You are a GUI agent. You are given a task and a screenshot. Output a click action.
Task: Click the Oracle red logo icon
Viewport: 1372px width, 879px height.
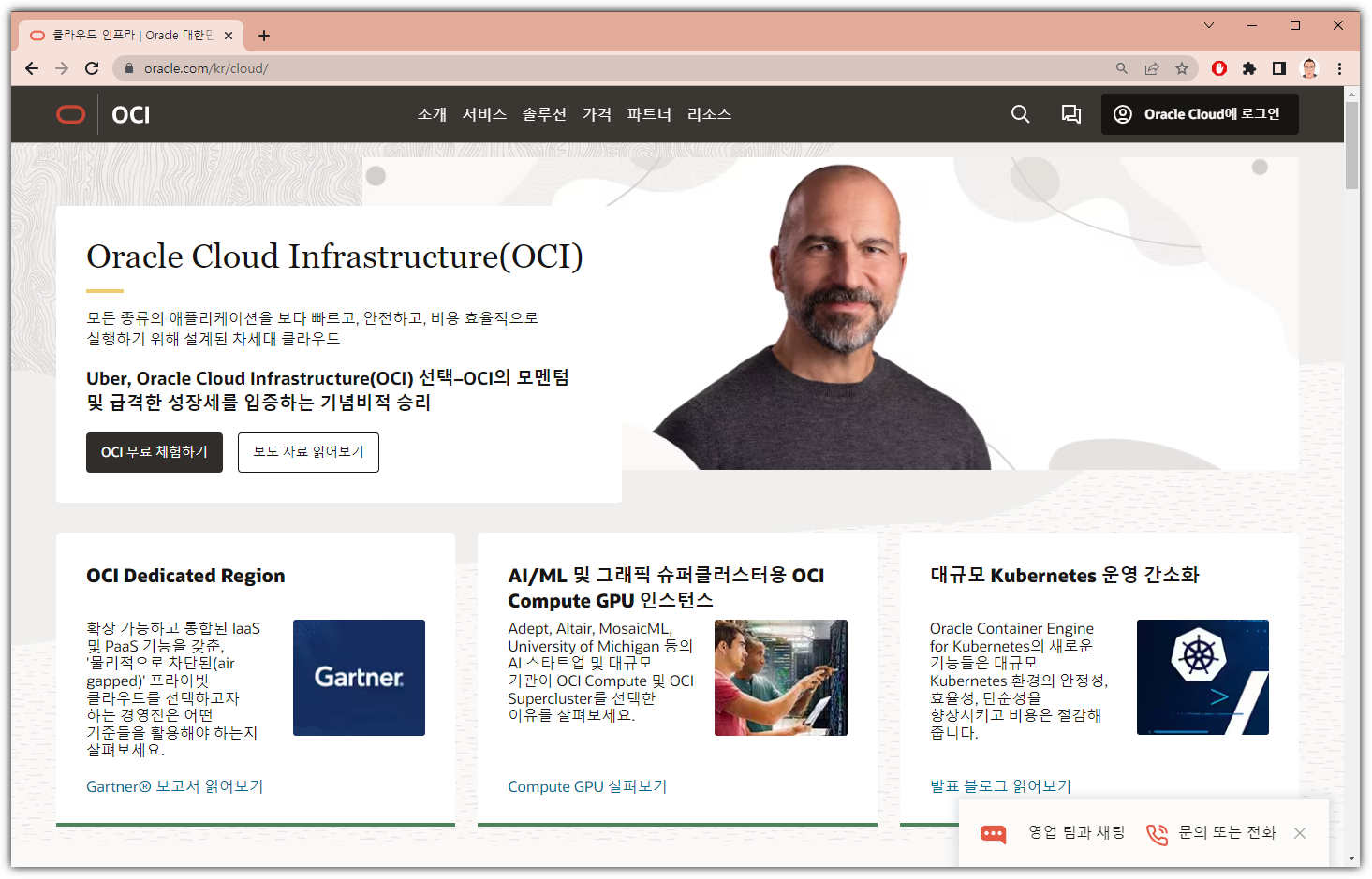coord(71,114)
